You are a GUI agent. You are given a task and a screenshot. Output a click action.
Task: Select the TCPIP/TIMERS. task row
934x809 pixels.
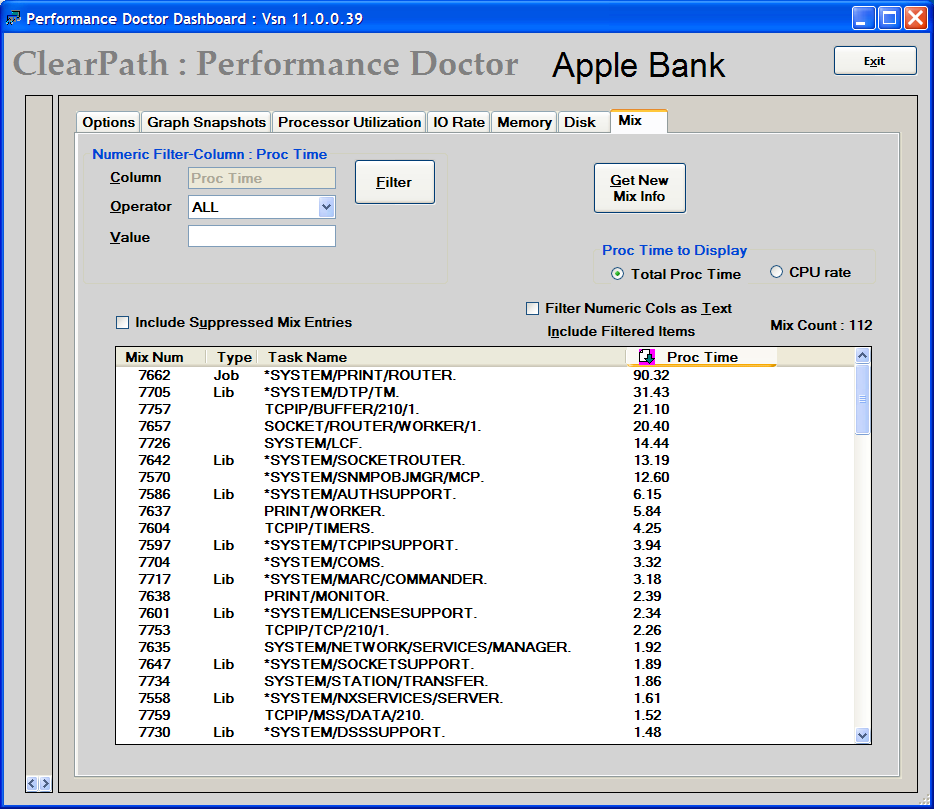click(x=485, y=528)
